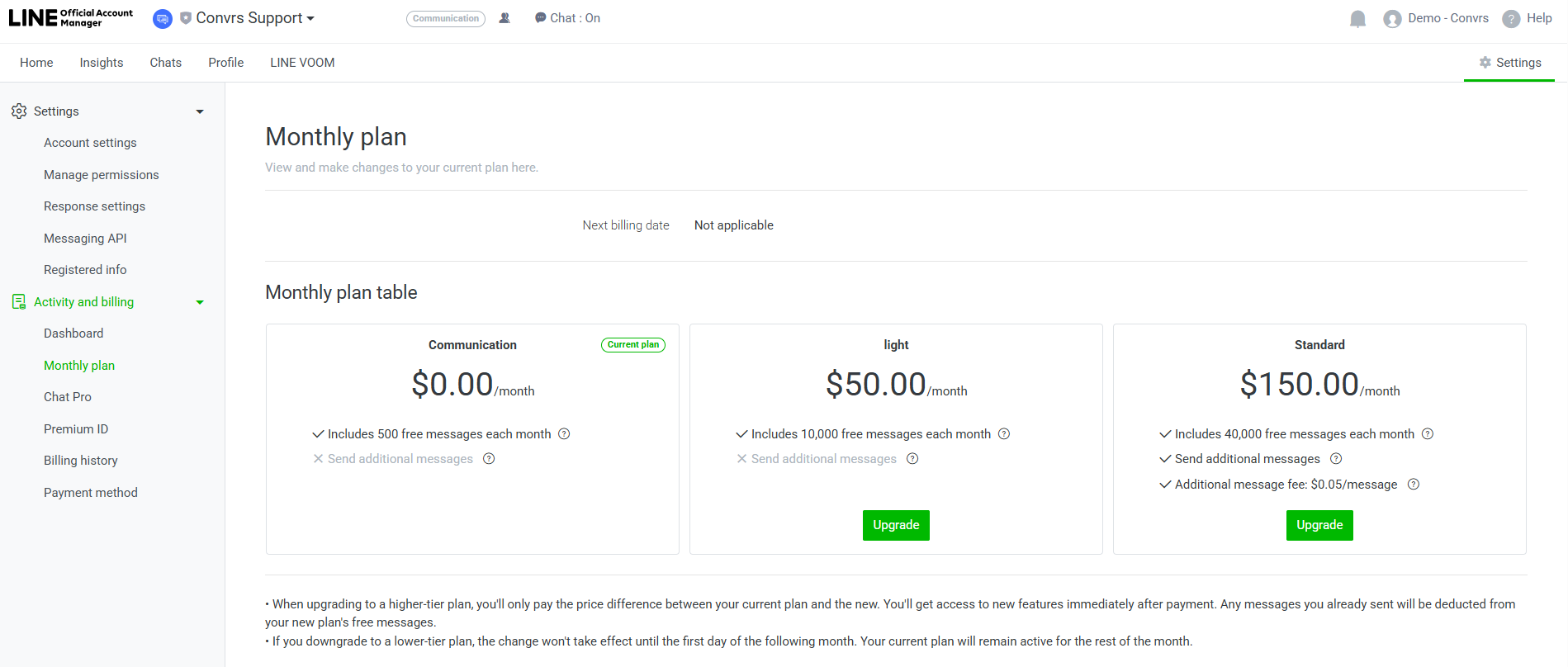
Task: Open Billing history in sidebar
Action: click(81, 461)
